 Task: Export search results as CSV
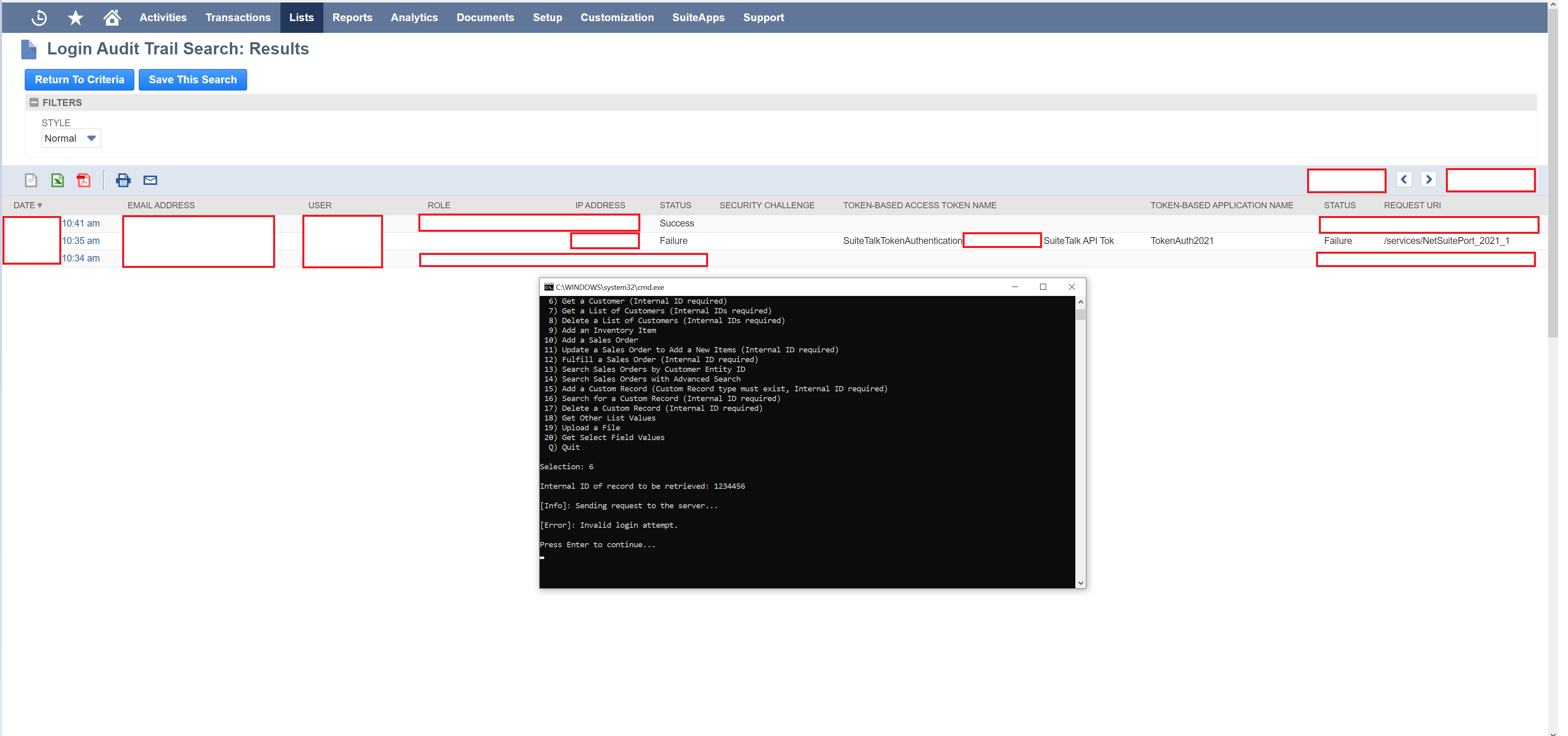30,180
